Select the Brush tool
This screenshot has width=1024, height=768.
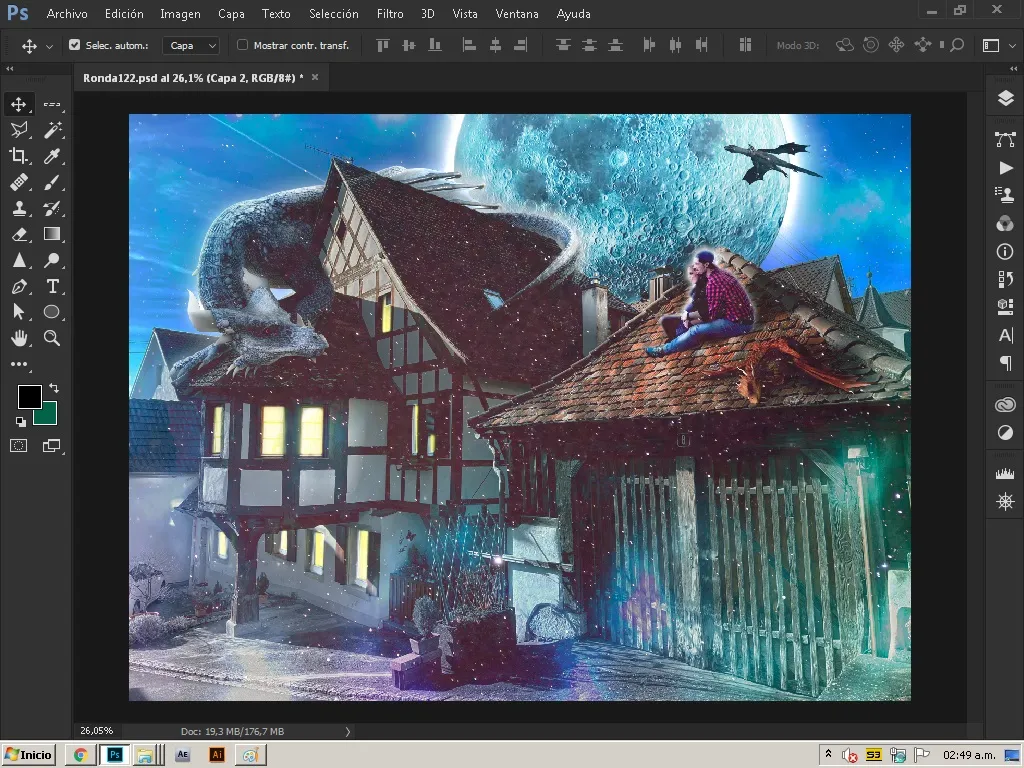click(52, 182)
